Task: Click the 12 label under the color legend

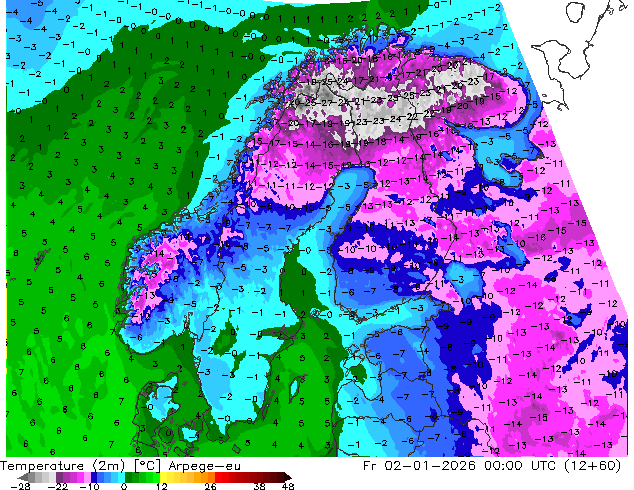Action: tap(162, 486)
